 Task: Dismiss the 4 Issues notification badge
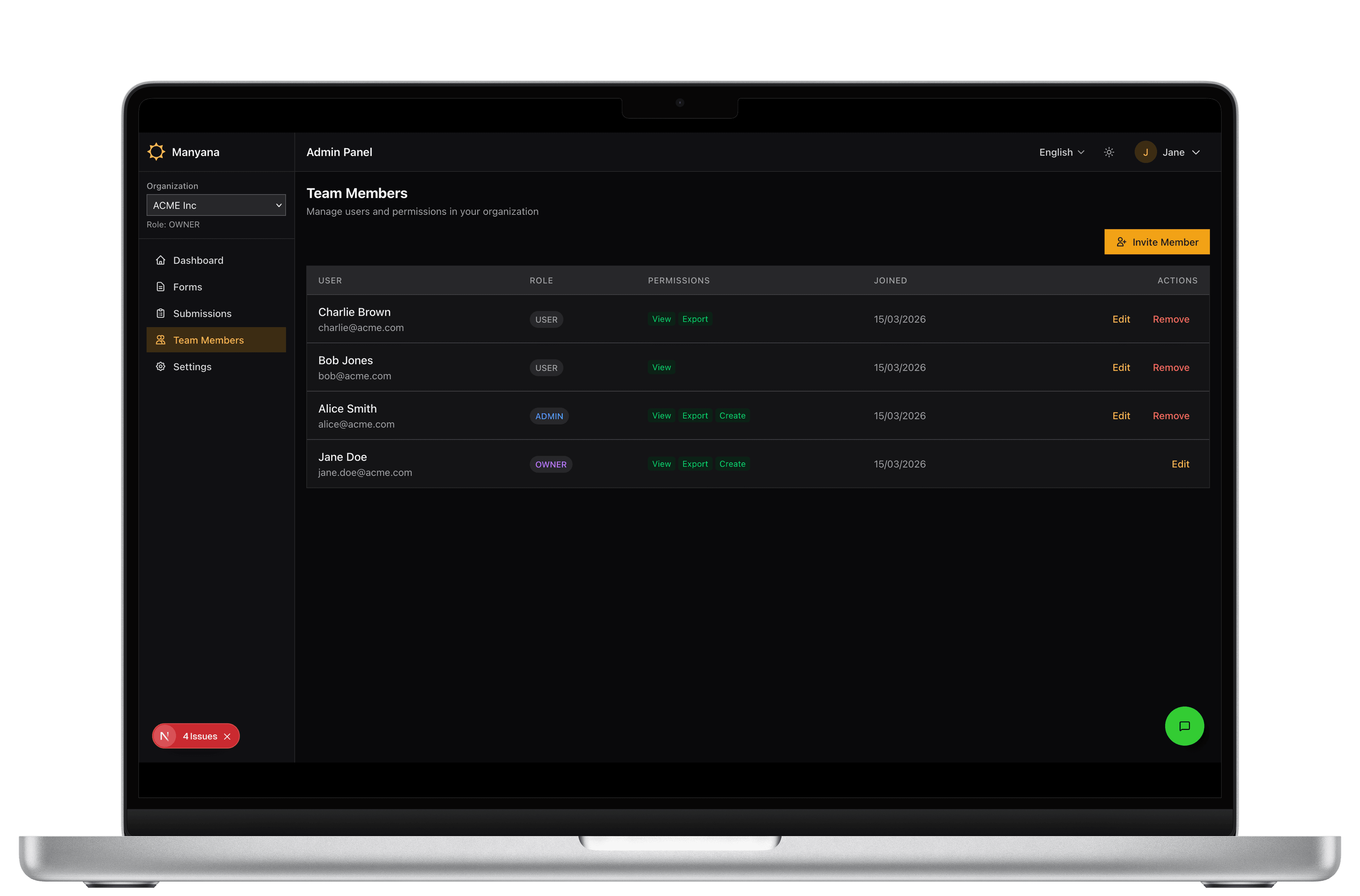point(227,736)
